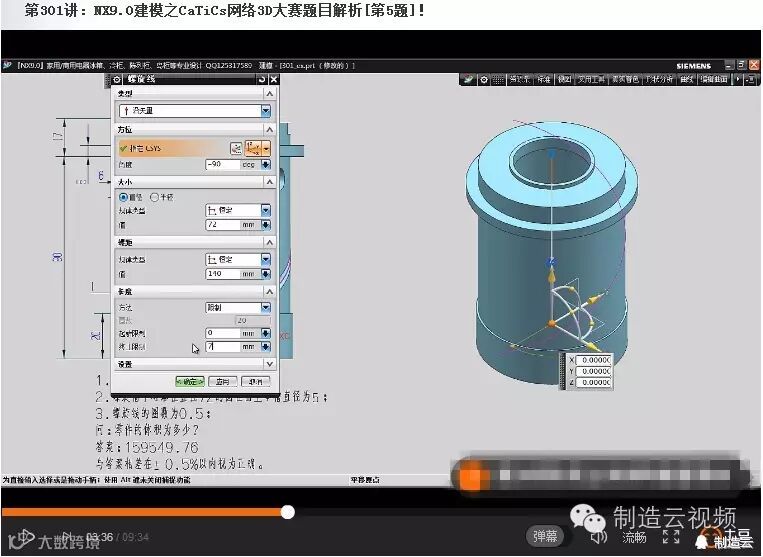Select the 流畅 video quality option
This screenshot has width=763, height=557.
(634, 537)
